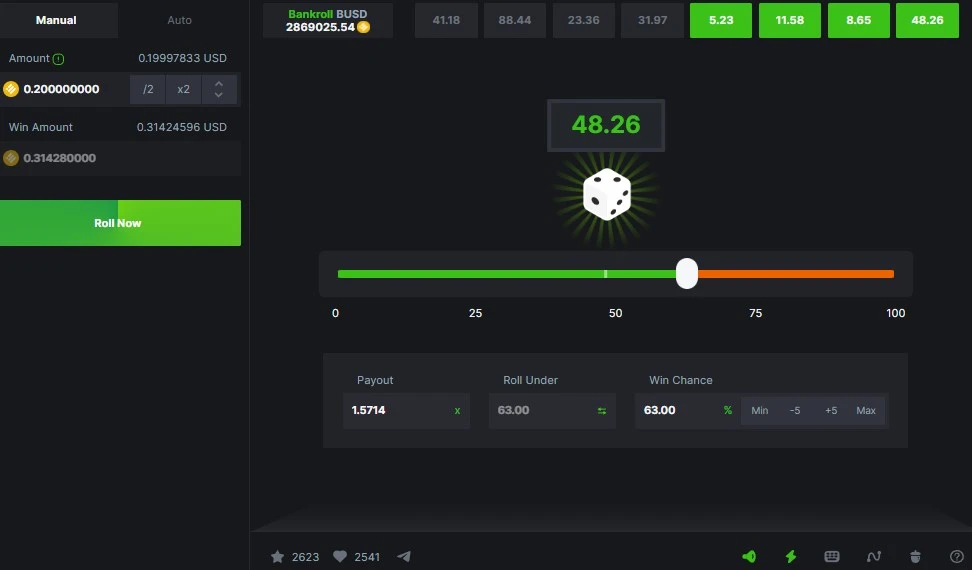Image resolution: width=972 pixels, height=570 pixels.
Task: Click the Roll Under value field
Action: tap(552, 410)
